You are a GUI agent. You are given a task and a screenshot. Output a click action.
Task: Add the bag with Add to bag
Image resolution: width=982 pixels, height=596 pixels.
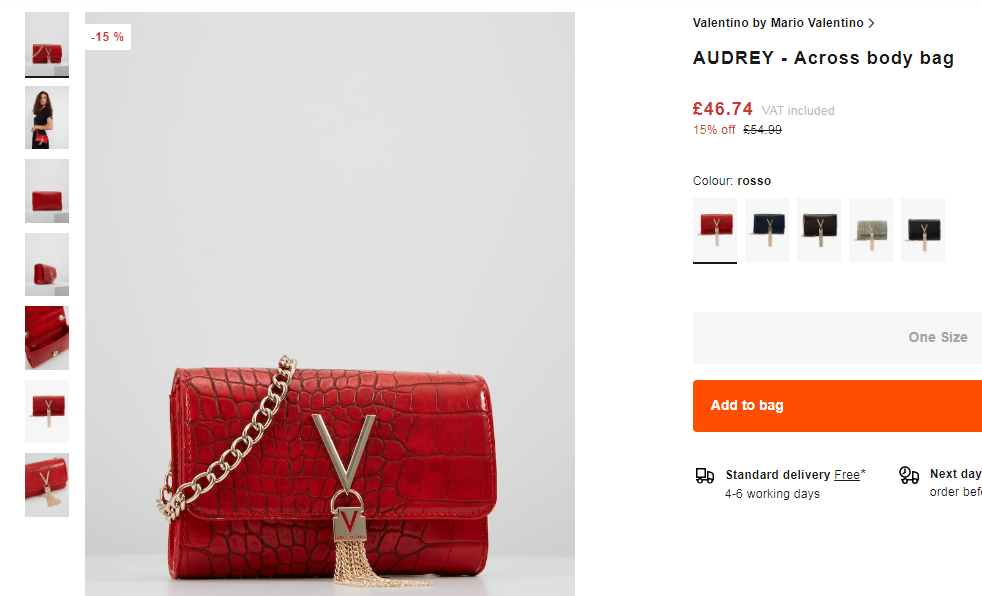tap(837, 406)
